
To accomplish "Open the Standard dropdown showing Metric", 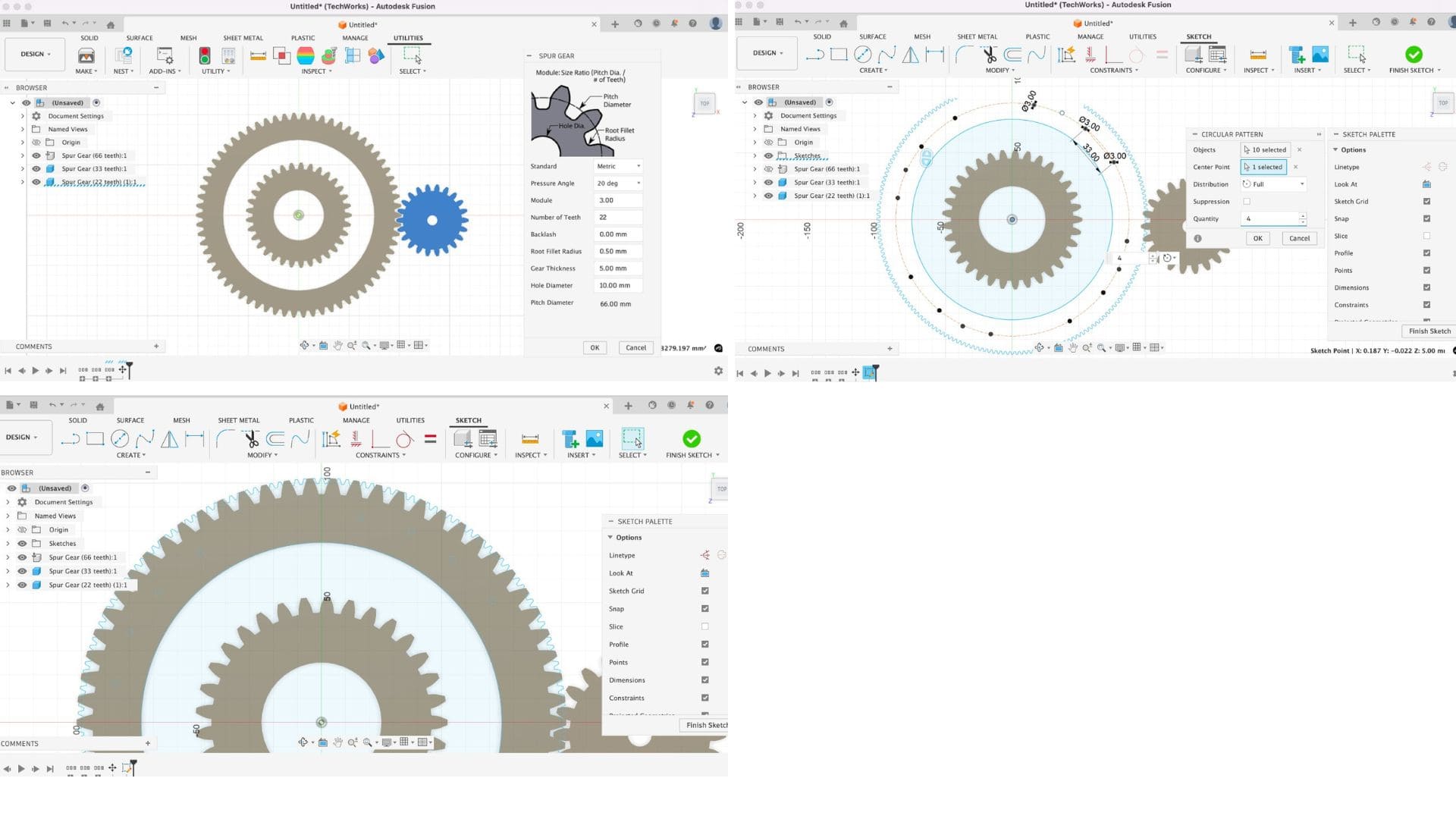I will (x=618, y=166).
